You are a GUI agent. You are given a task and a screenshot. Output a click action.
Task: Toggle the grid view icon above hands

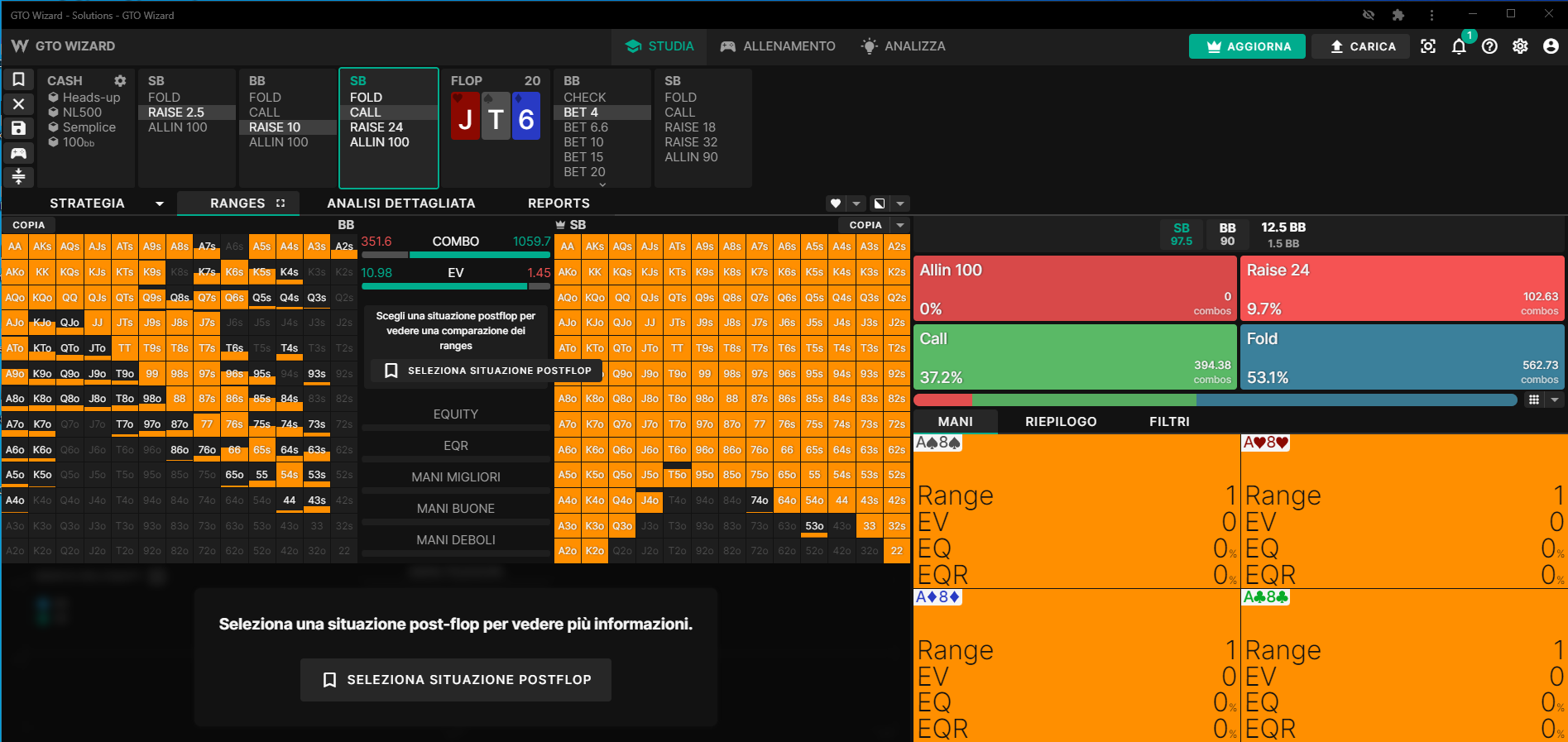pyautogui.click(x=1534, y=400)
